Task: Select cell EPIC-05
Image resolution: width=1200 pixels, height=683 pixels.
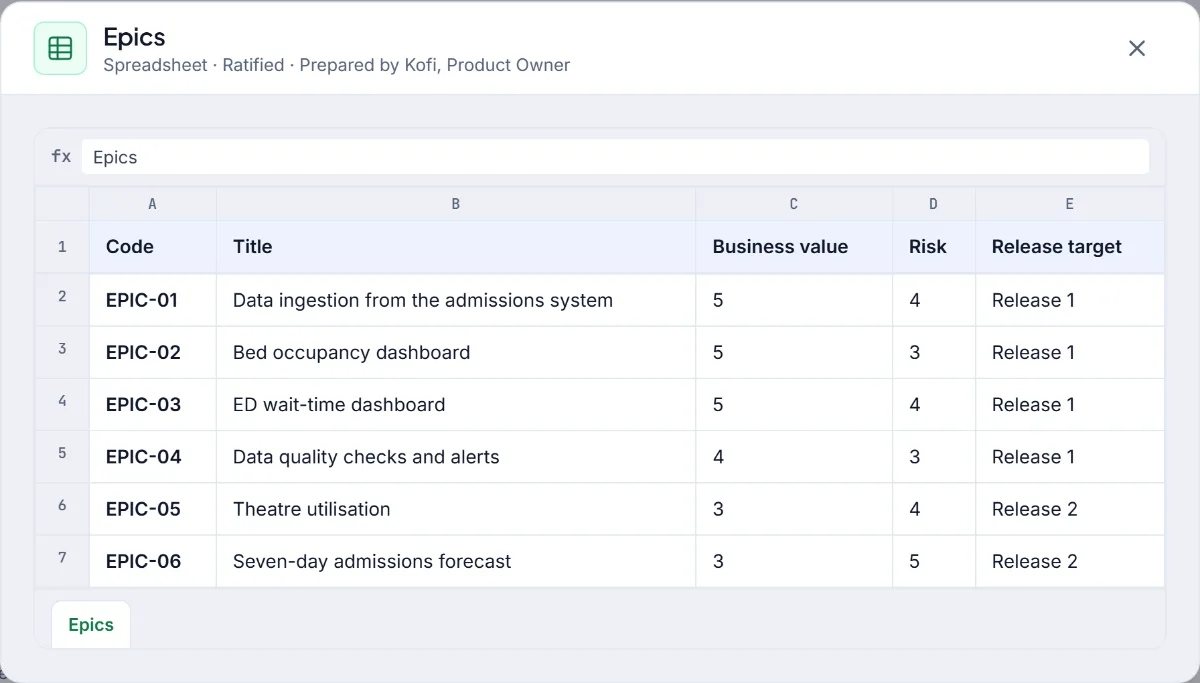Action: pyautogui.click(x=153, y=508)
